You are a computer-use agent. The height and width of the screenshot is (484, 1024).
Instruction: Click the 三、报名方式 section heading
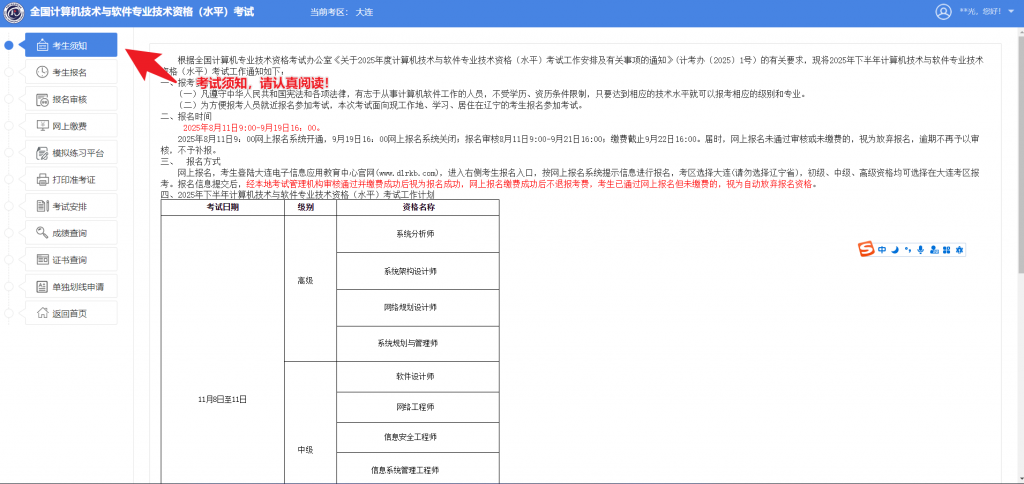191,161
